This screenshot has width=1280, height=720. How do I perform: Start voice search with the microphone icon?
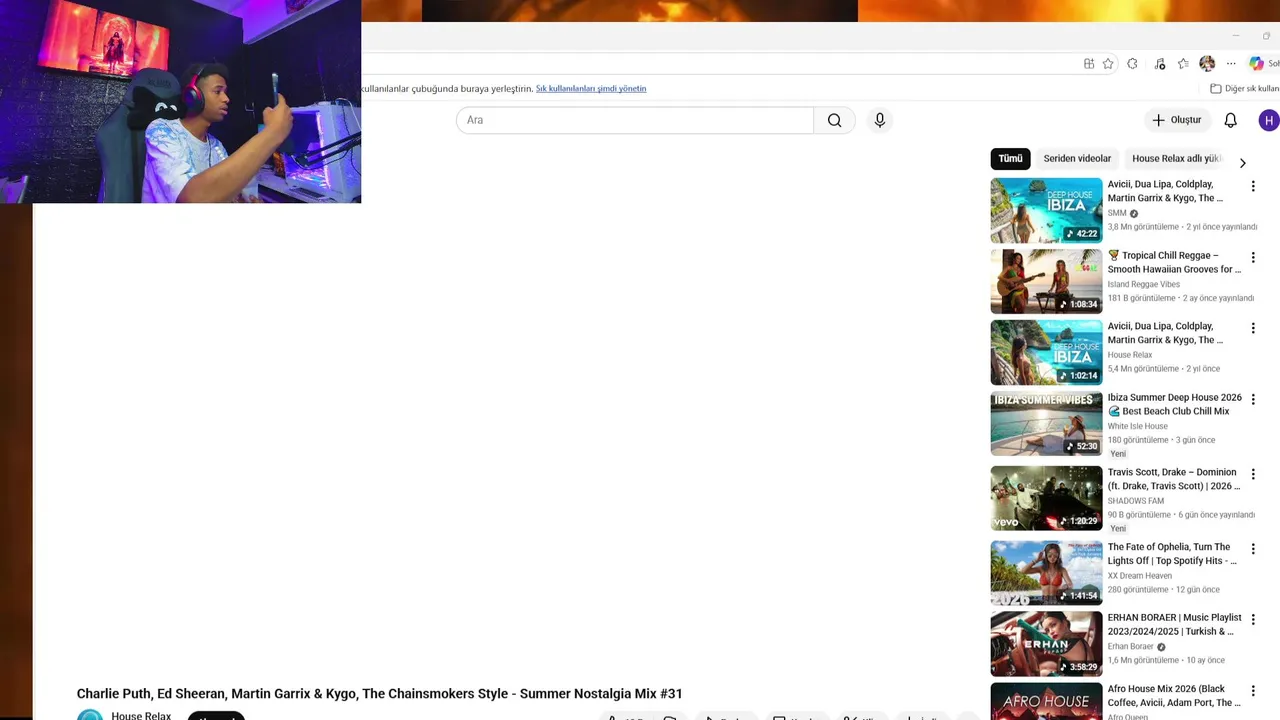[x=880, y=120]
